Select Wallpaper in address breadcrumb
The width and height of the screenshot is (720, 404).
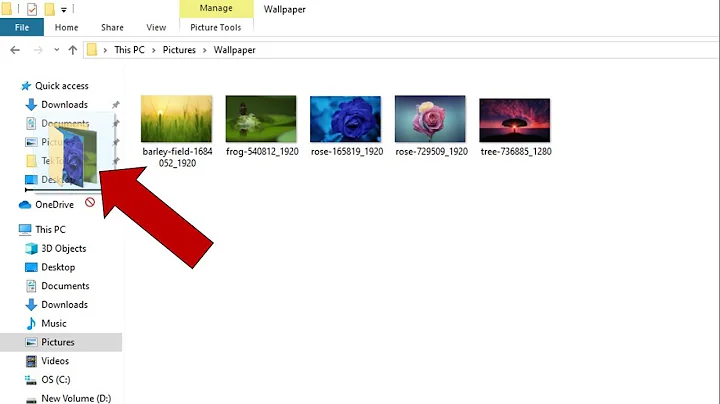234,50
